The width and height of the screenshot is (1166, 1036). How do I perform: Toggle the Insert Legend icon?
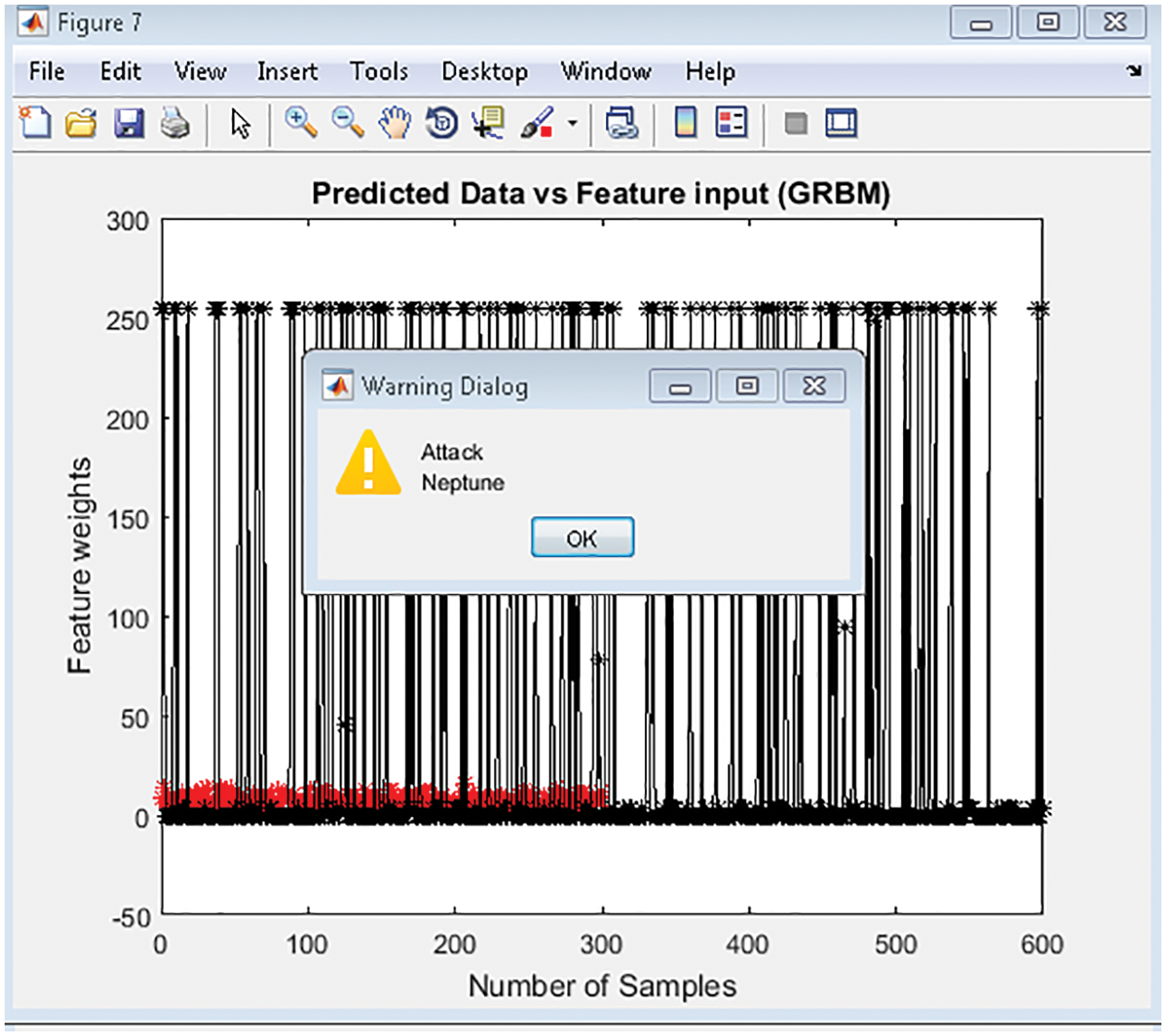[731, 123]
